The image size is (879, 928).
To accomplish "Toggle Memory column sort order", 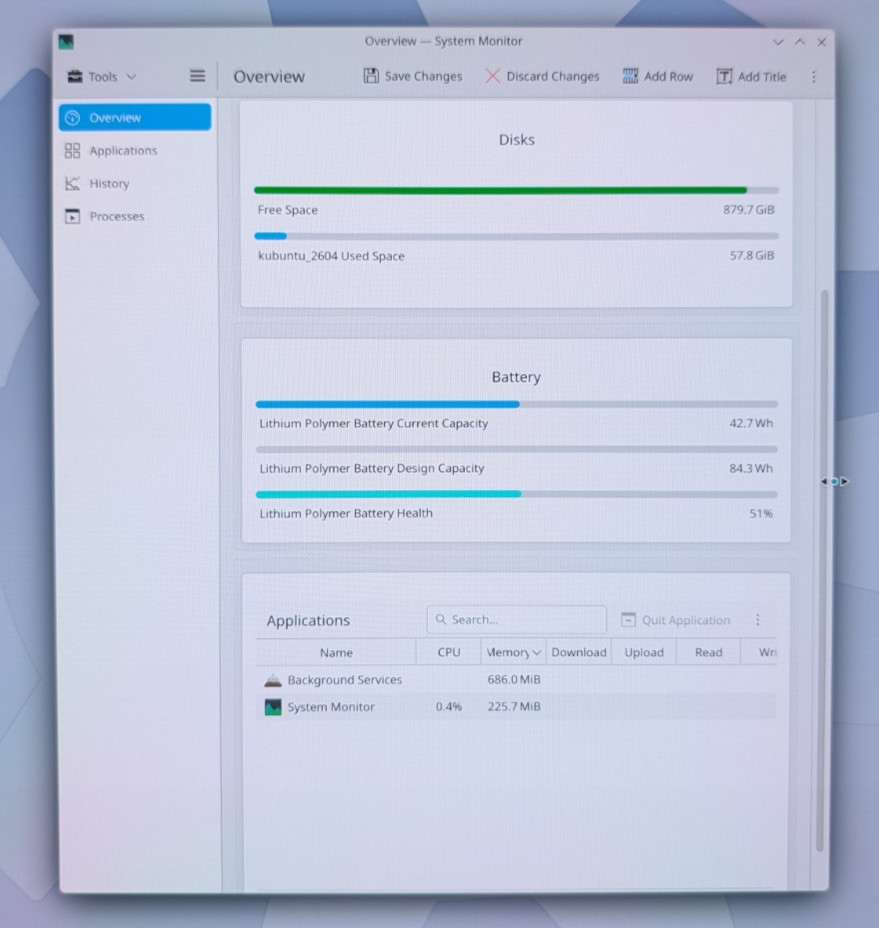I will tap(513, 652).
